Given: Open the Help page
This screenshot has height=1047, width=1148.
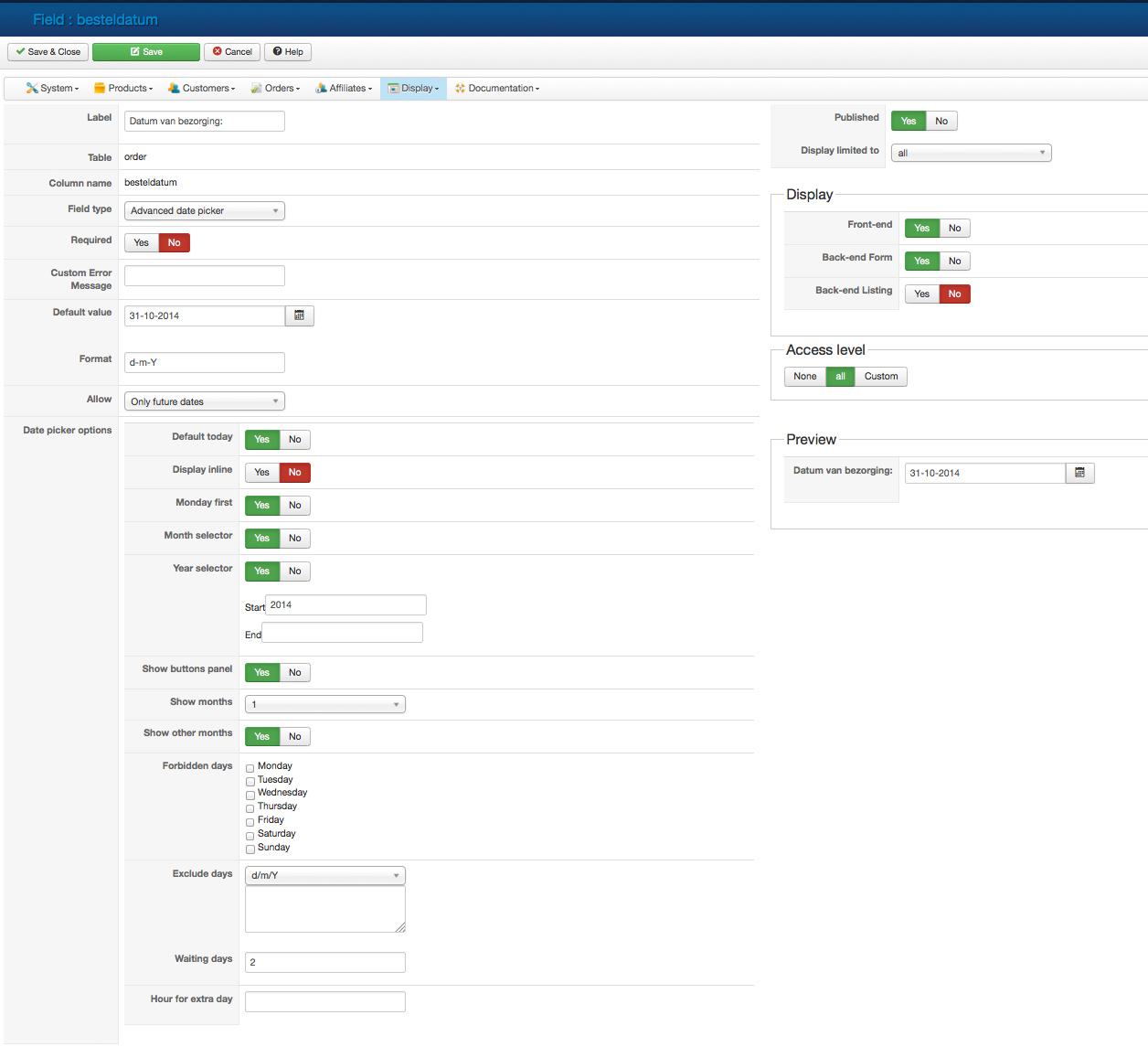Looking at the screenshot, I should (288, 52).
